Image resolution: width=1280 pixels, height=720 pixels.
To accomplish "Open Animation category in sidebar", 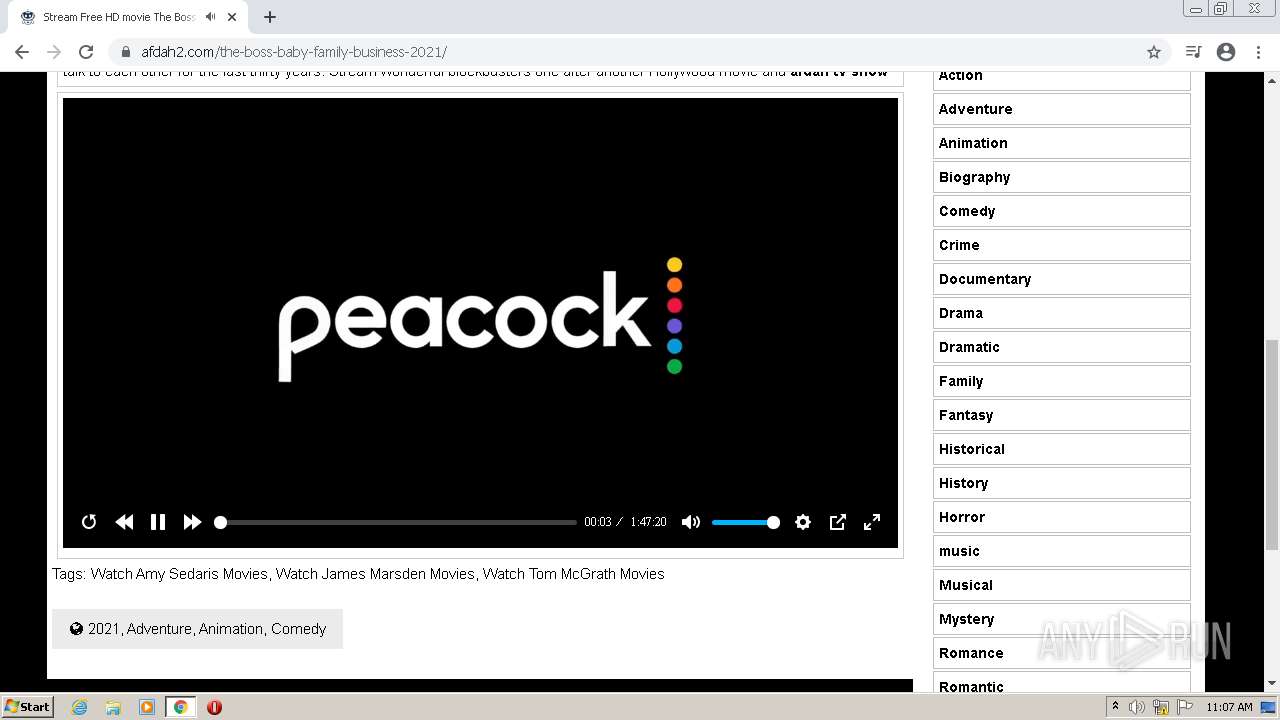I will click(x=1061, y=143).
